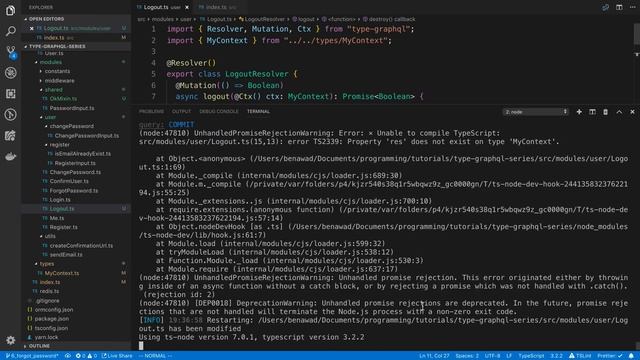Open notifications bell in status bar
Viewport: 640px width, 360px height.
631,356
